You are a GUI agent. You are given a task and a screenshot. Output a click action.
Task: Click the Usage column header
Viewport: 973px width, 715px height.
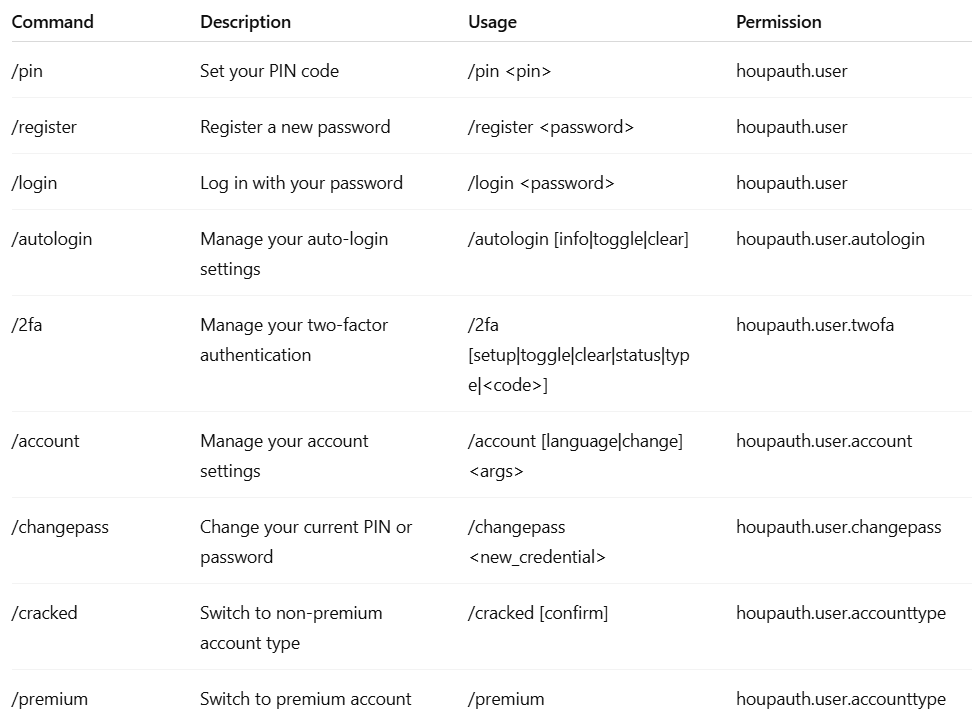pos(492,21)
